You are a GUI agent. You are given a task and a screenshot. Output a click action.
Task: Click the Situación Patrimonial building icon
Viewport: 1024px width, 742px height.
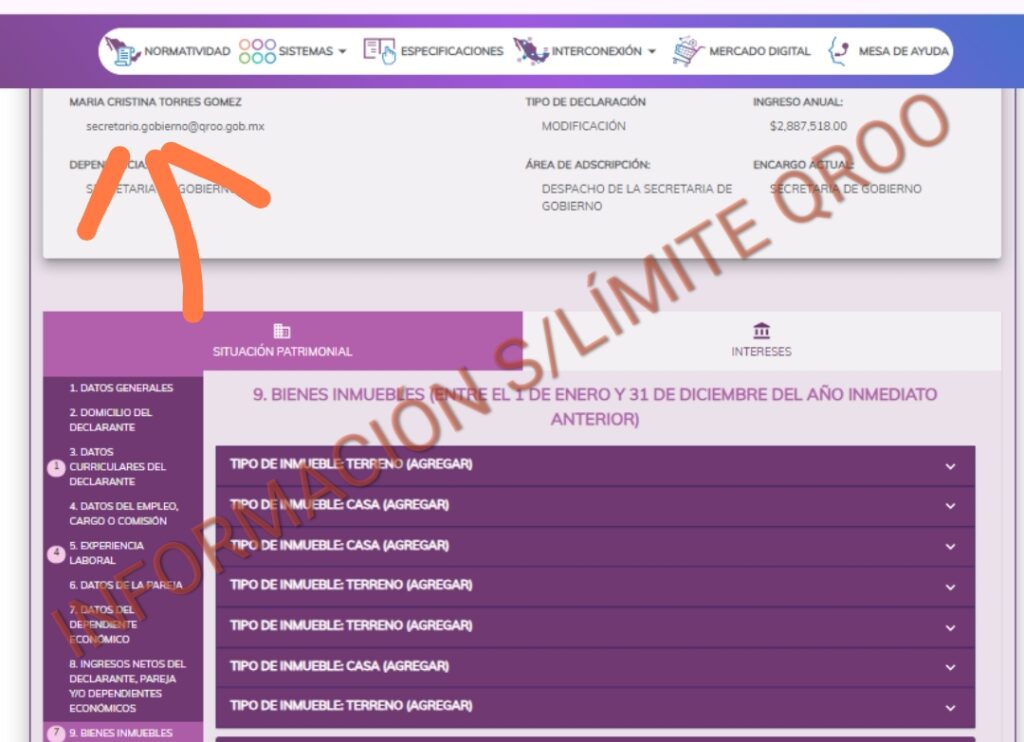coord(282,331)
